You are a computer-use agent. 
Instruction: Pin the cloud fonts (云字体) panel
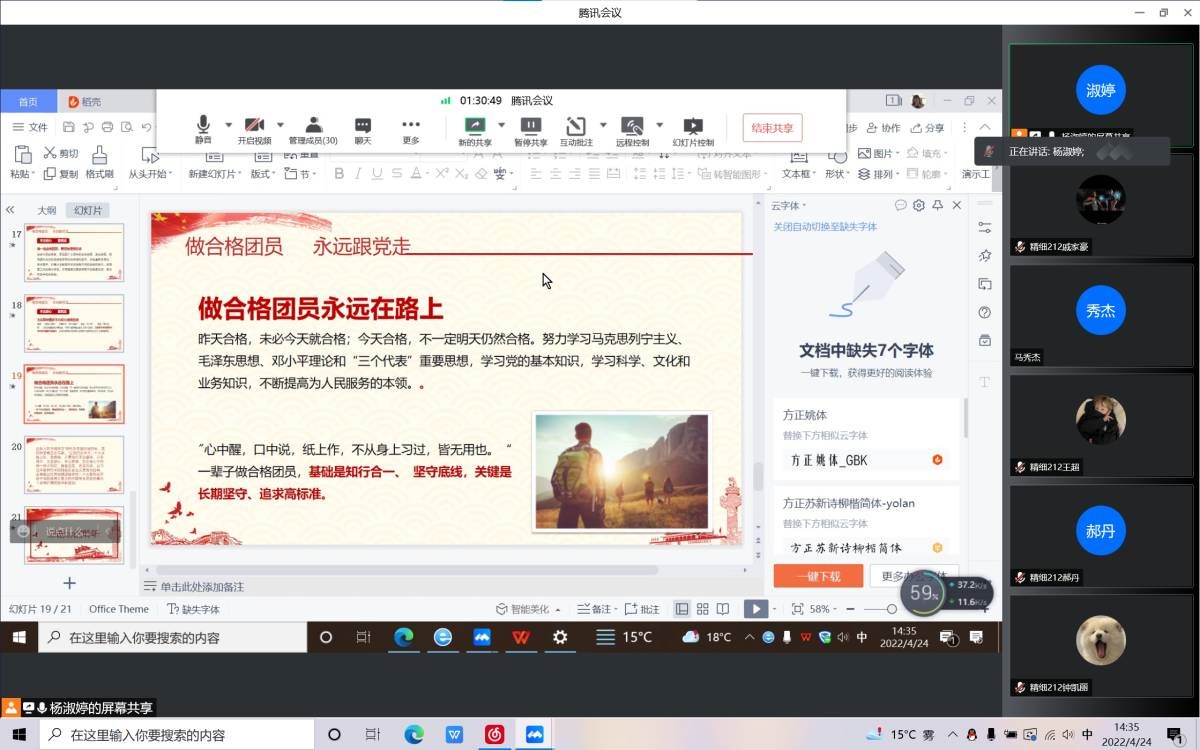(x=937, y=205)
